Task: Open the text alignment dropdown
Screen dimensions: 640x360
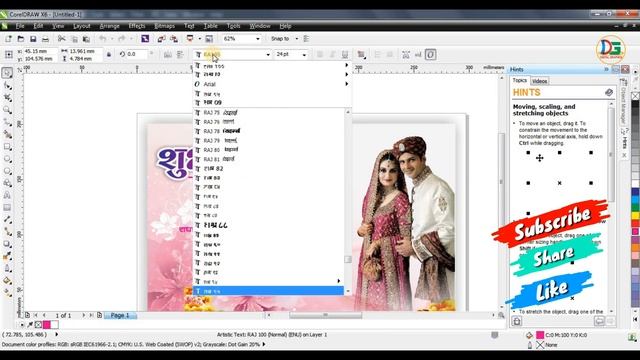Action: click(361, 54)
